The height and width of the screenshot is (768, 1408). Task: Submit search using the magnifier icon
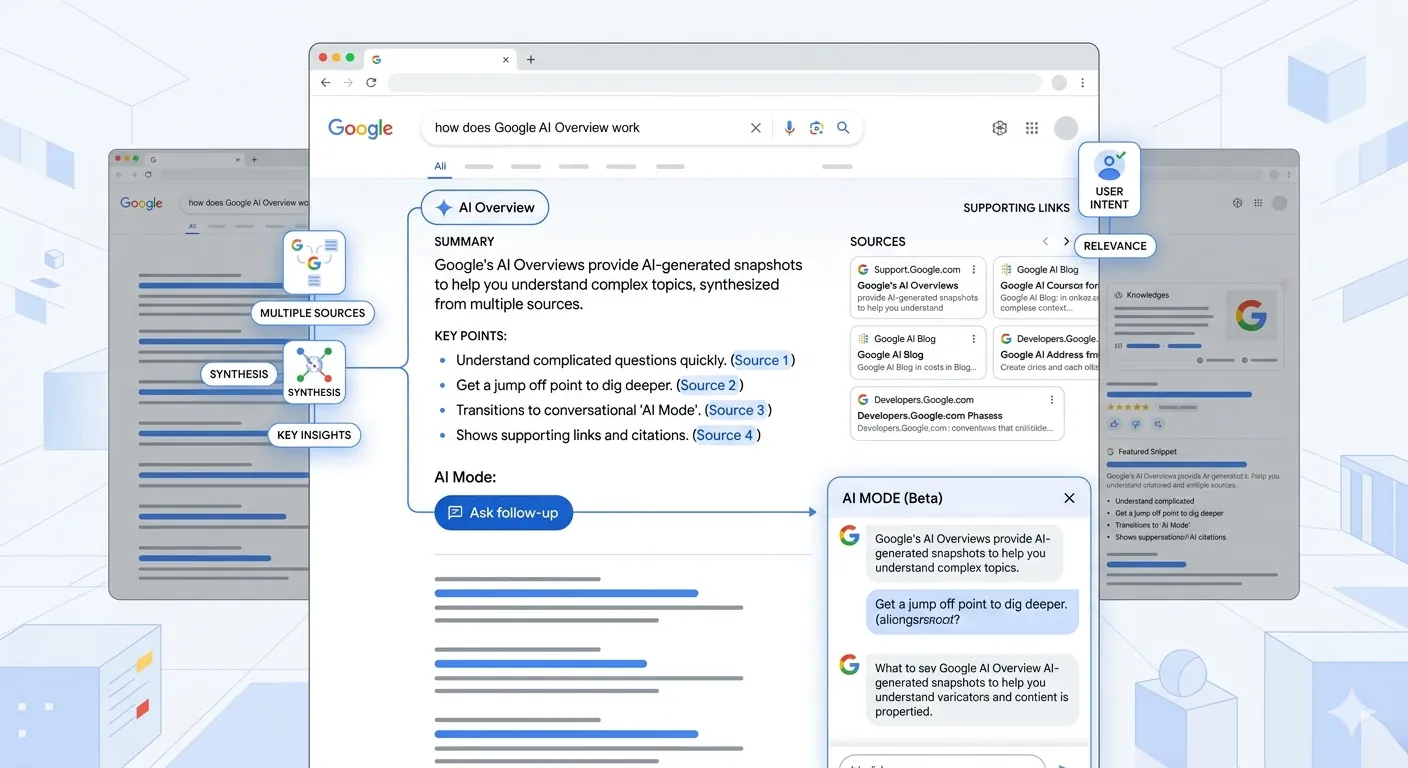click(843, 128)
